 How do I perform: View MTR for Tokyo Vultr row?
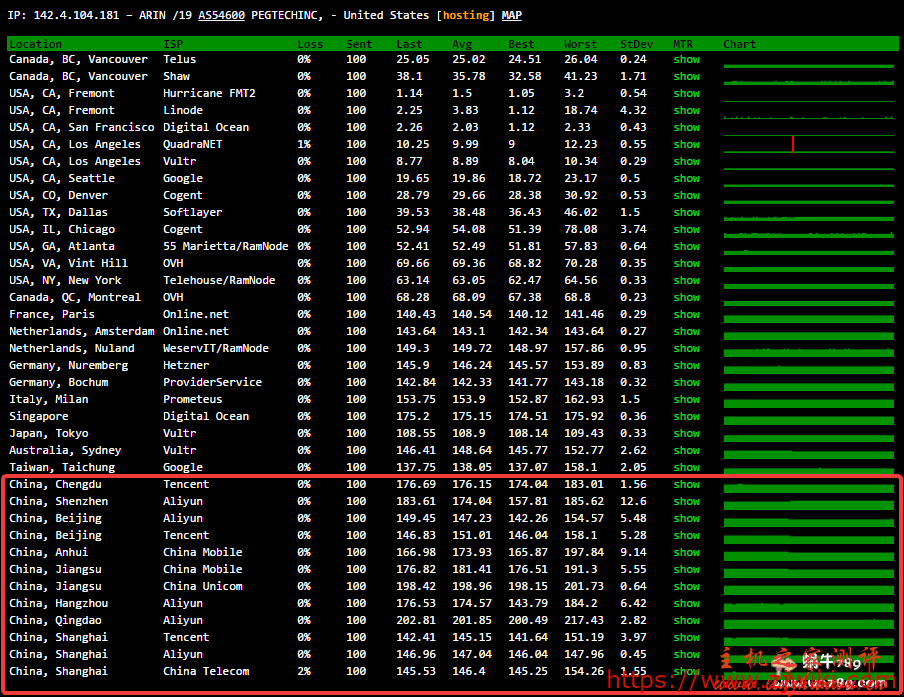[x=686, y=434]
